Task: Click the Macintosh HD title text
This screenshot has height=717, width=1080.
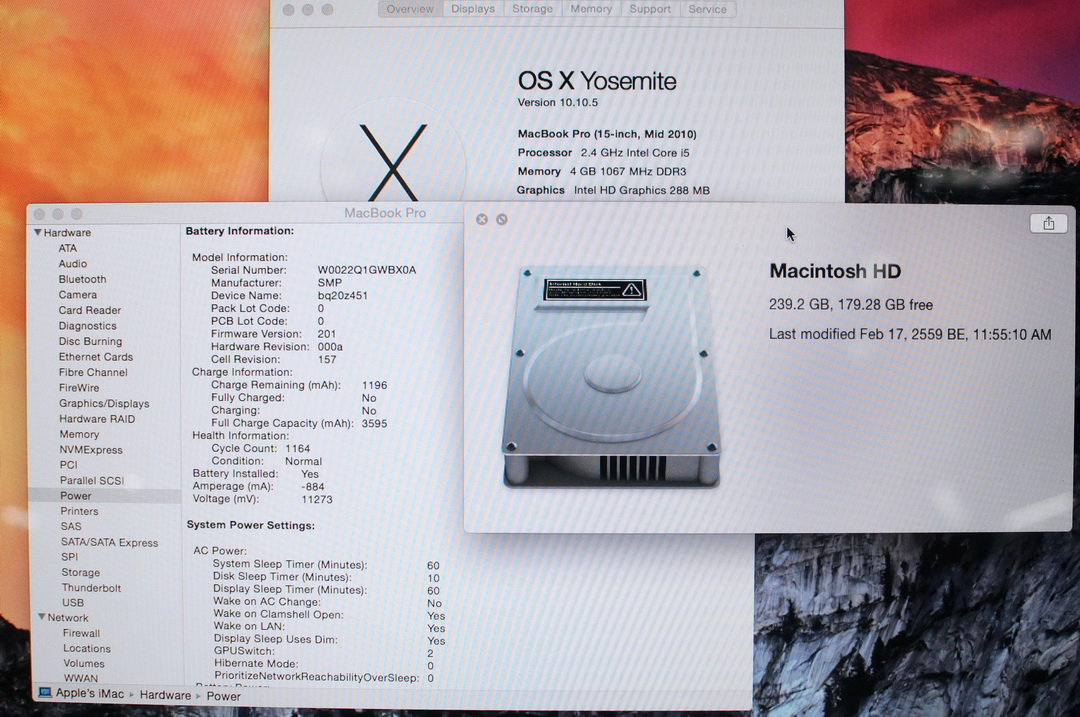Action: pos(835,271)
